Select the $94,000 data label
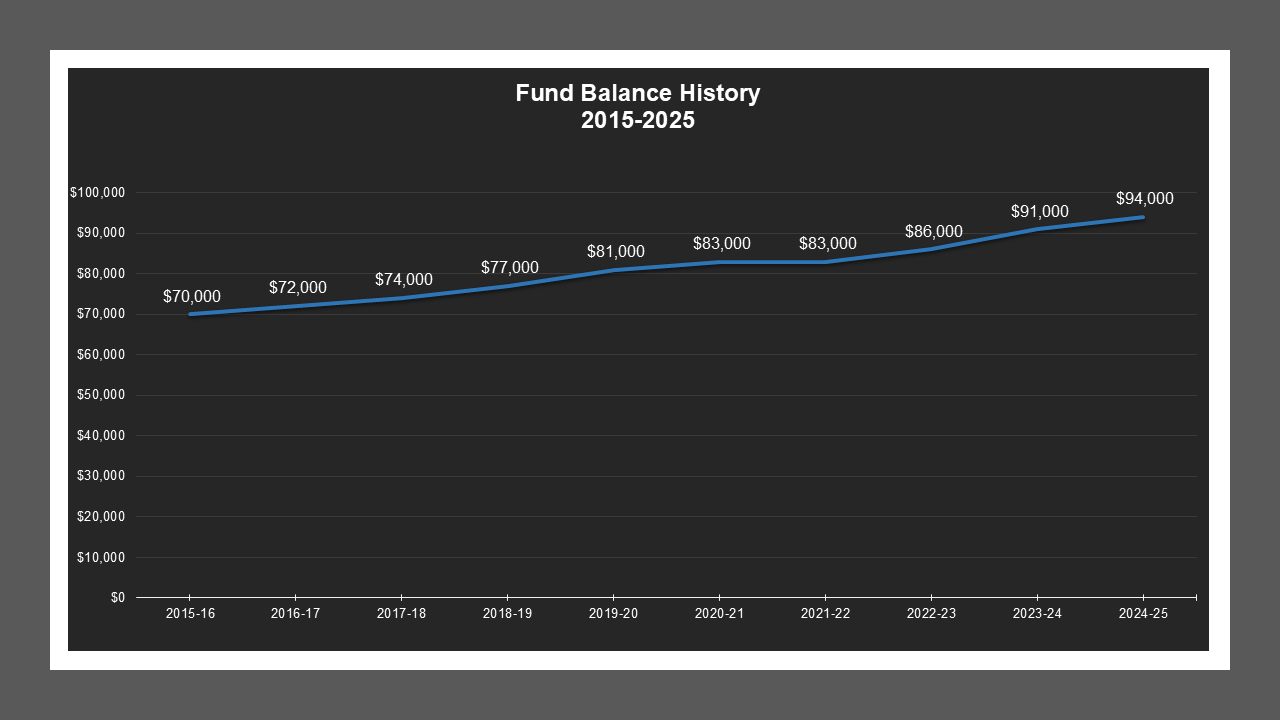The height and width of the screenshot is (720, 1280). click(1145, 199)
